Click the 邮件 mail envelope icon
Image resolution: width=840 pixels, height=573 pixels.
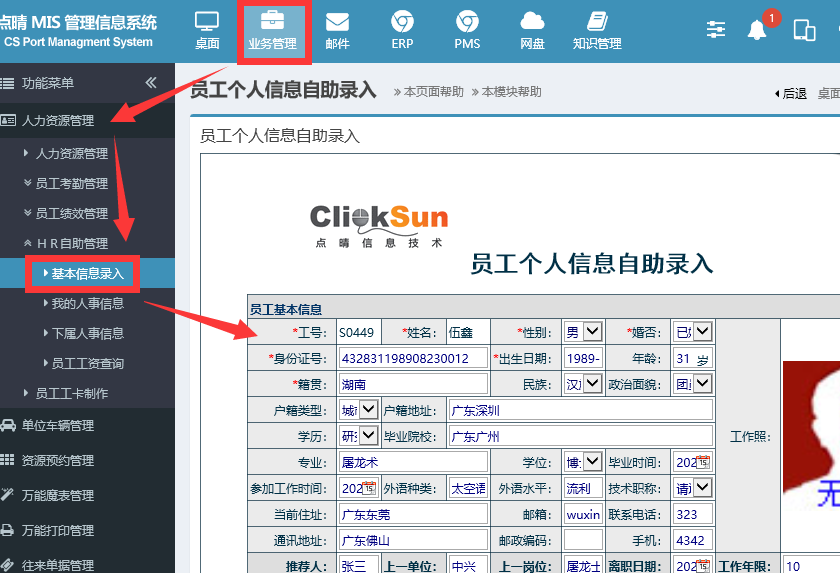point(337,29)
